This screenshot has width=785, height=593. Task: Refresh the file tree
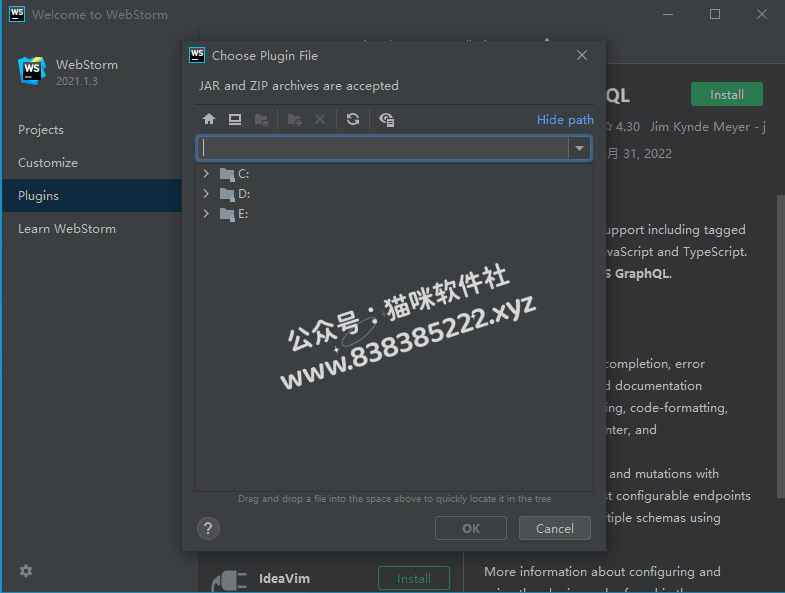tap(353, 119)
